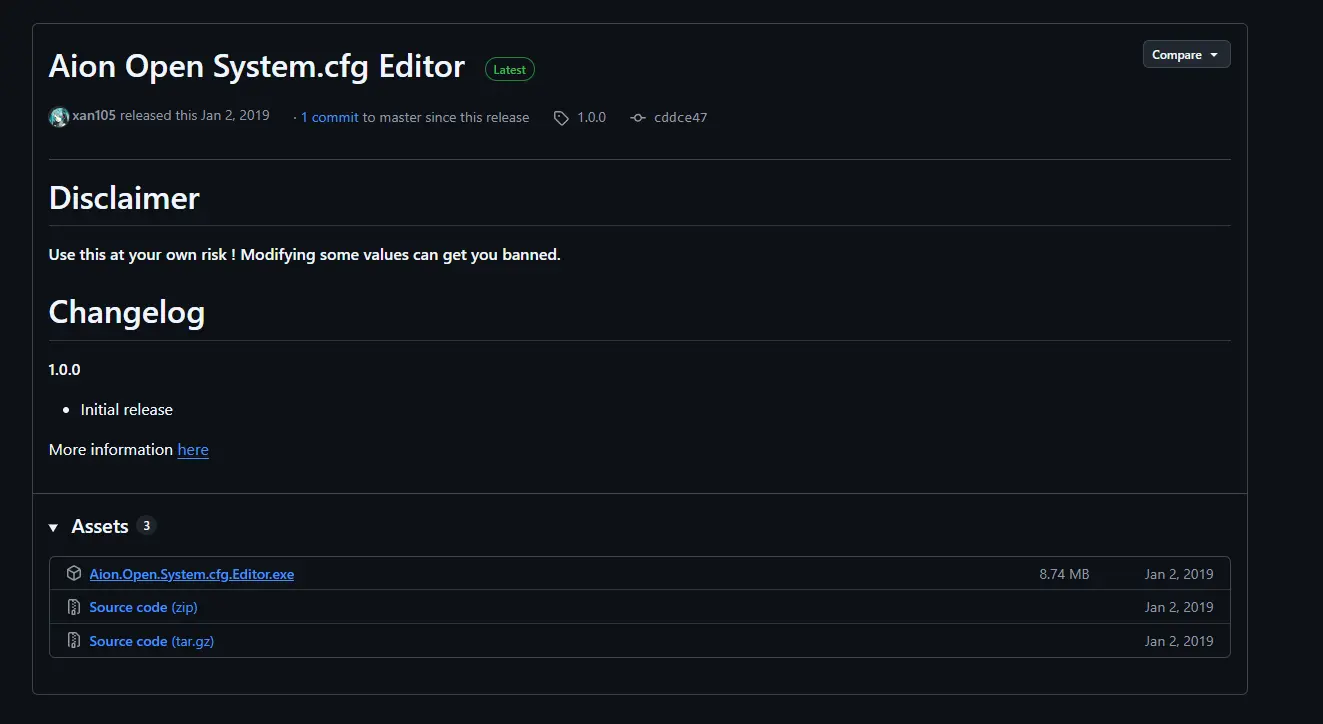The height and width of the screenshot is (724, 1323).
Task: Click the Assets count badge showing 3
Action: [x=146, y=526]
